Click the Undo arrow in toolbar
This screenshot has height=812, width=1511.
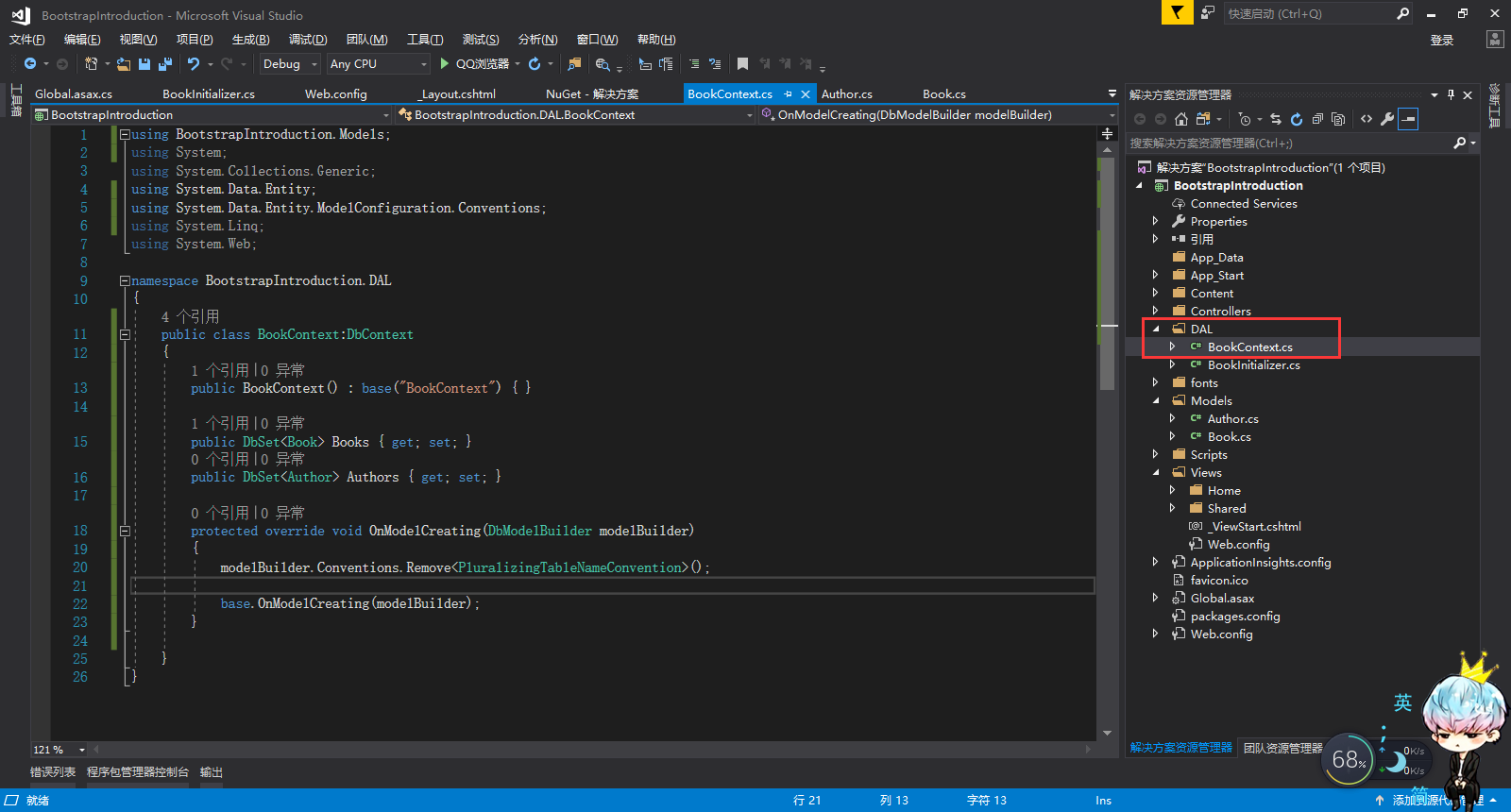(194, 64)
